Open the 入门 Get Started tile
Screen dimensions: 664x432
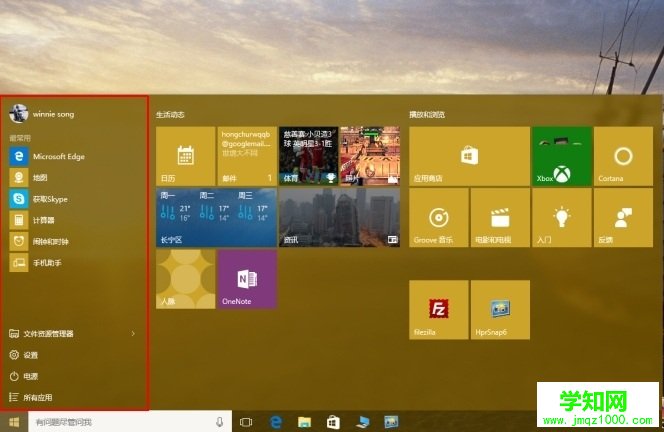tap(562, 217)
